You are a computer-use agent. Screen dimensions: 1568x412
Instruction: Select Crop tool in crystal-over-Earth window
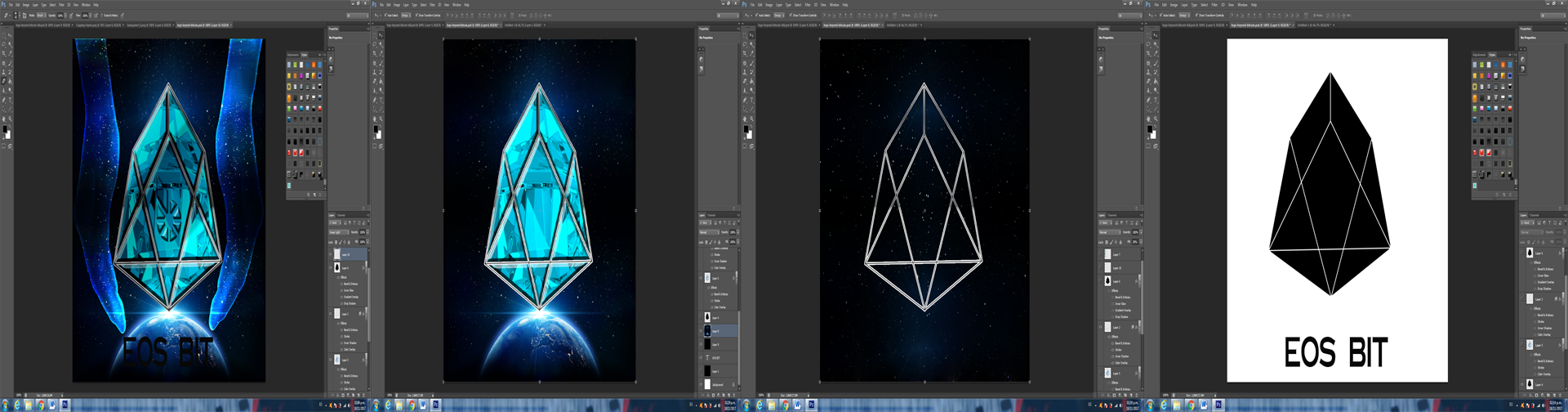tap(375, 52)
